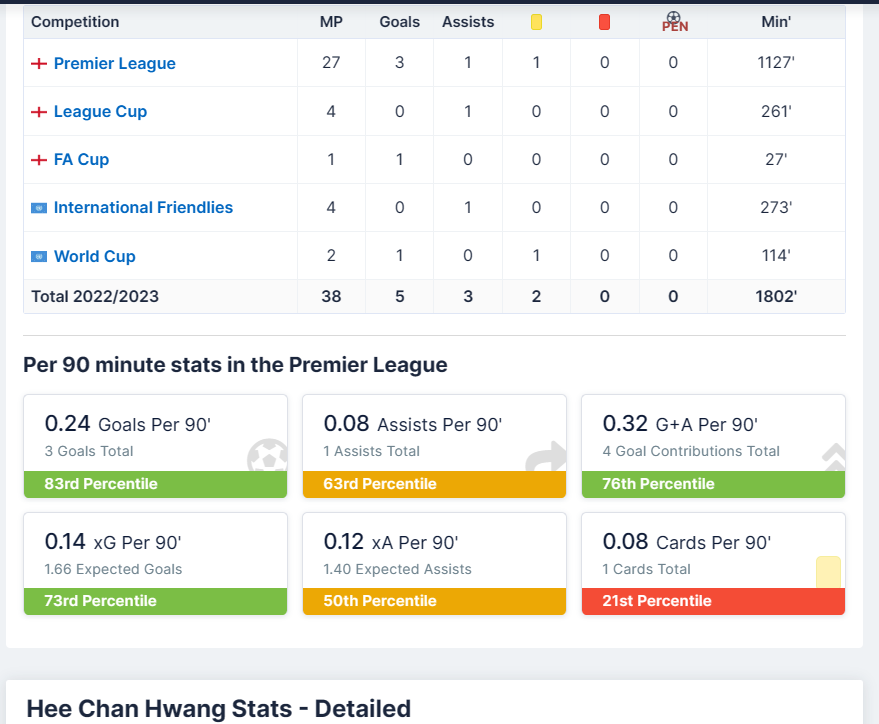Click the England flag beside Premier League
879x724 pixels.
39,64
